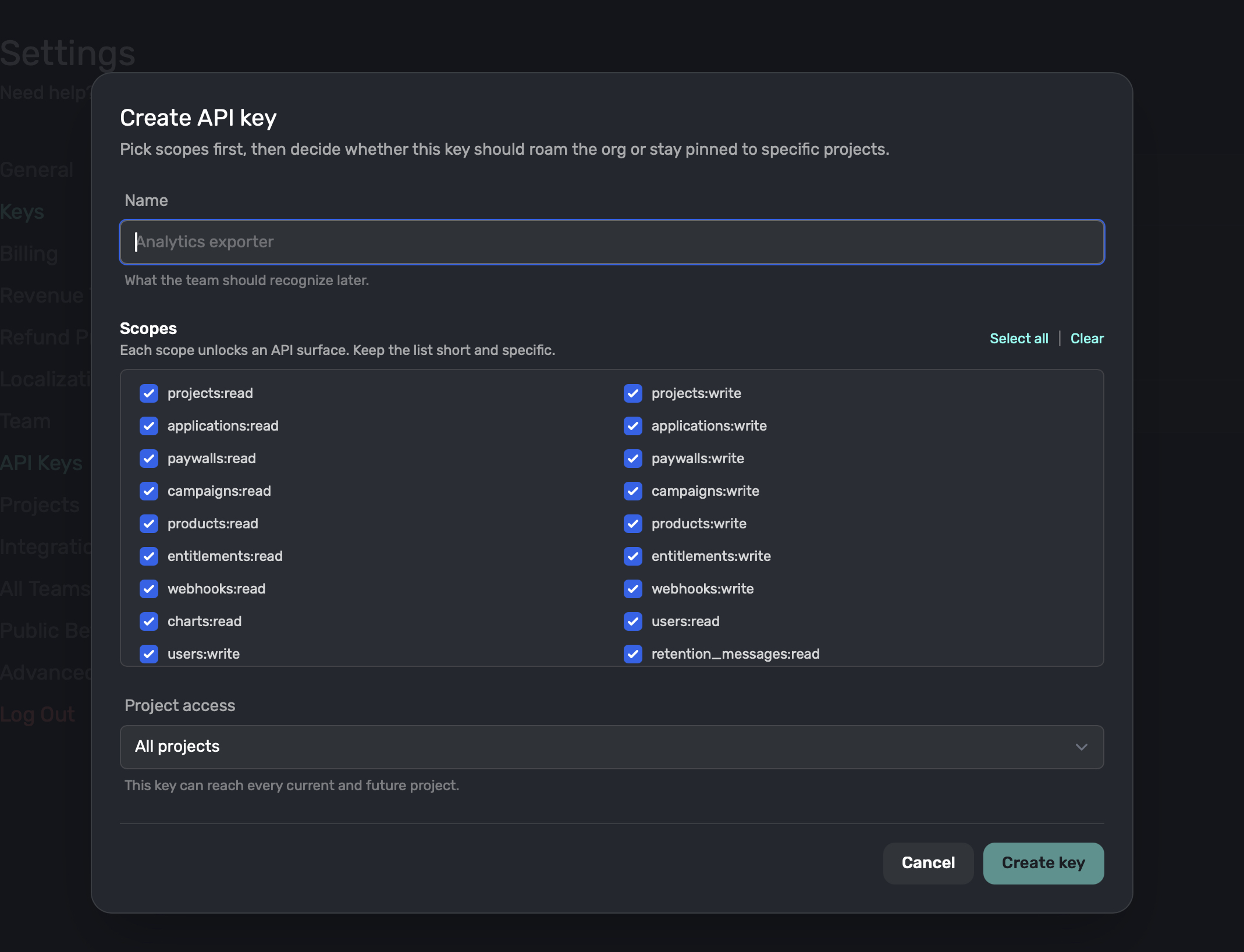
Task: Focus the Name input field
Action: (611, 242)
